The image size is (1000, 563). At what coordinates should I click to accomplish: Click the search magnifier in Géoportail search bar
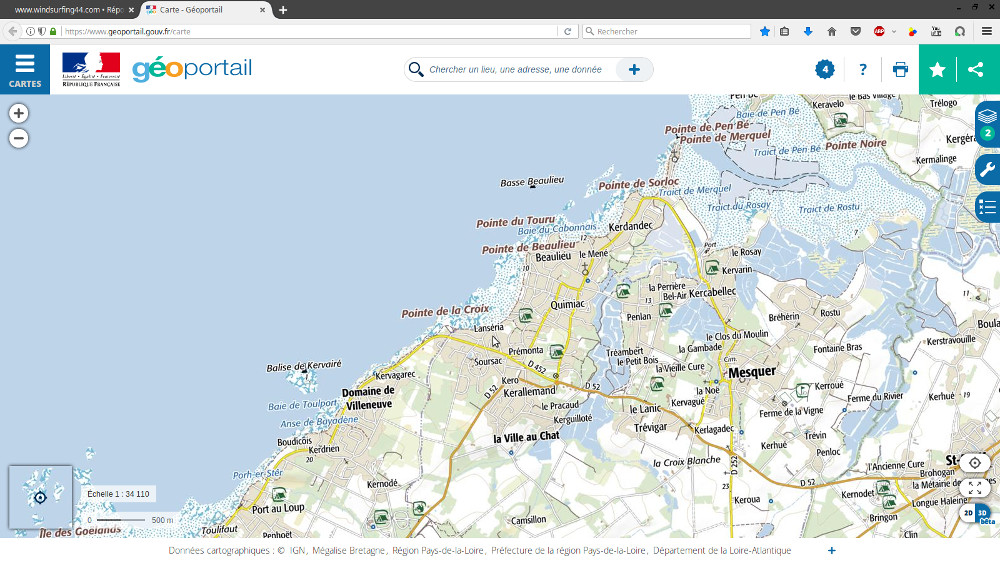(x=416, y=69)
